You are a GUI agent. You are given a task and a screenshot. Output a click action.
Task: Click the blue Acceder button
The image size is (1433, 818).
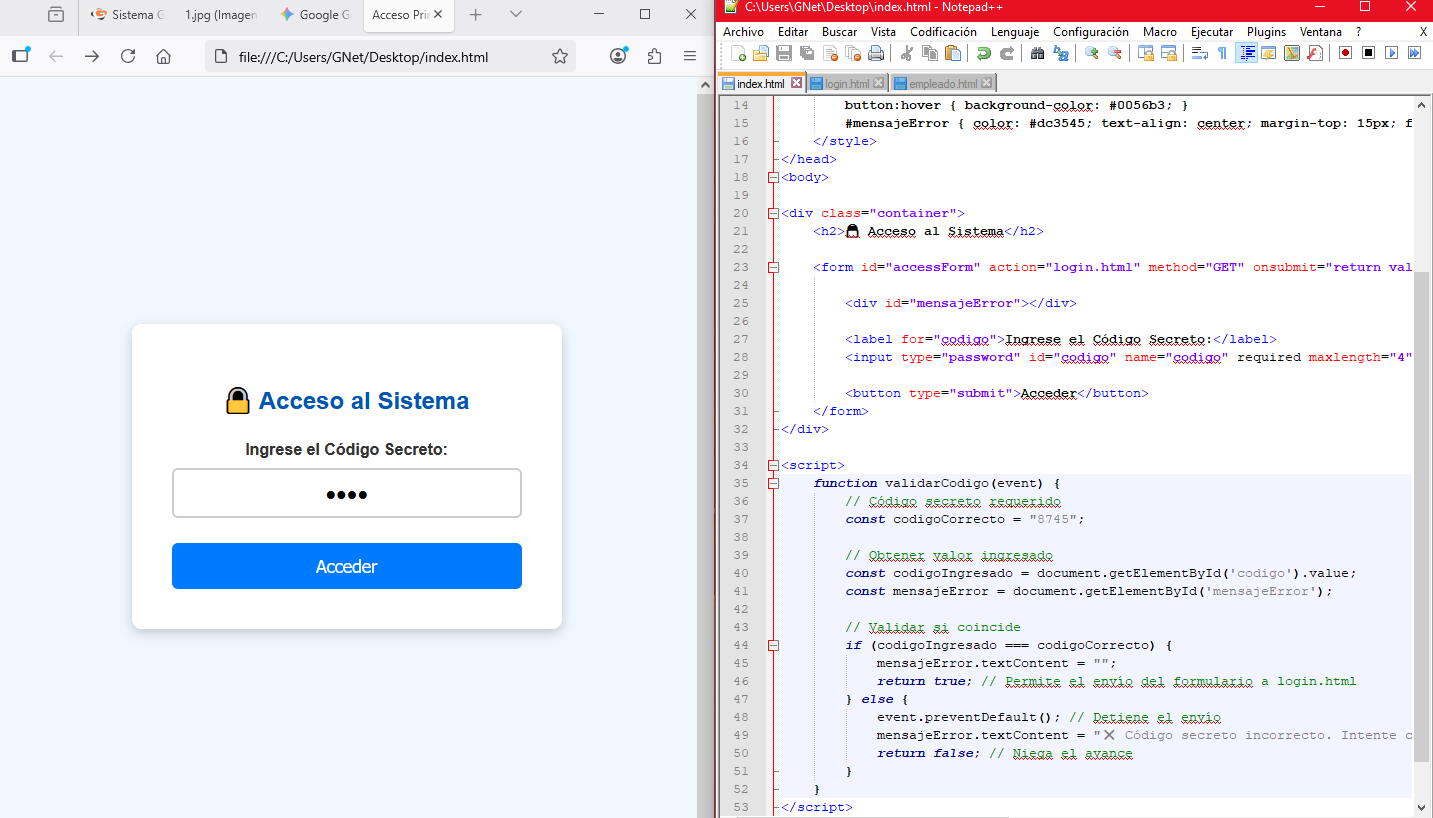pyautogui.click(x=346, y=566)
